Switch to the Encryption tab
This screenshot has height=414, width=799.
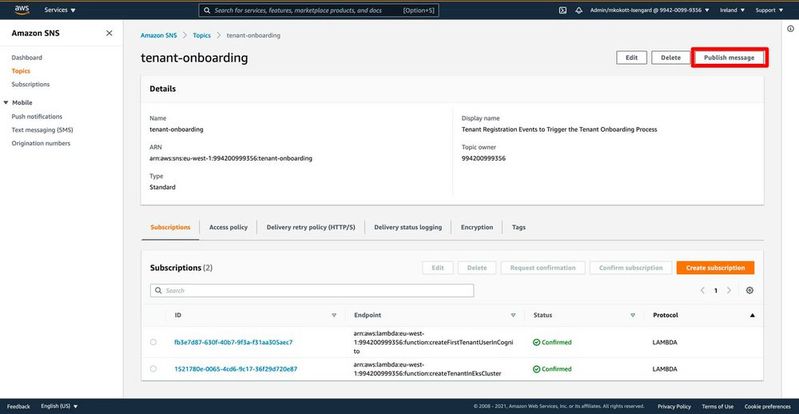[477, 227]
